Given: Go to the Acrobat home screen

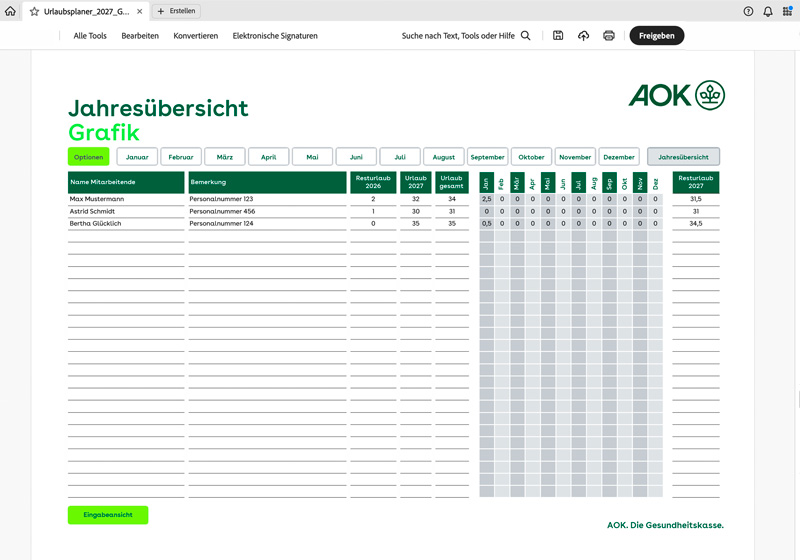Looking at the screenshot, I should pos(11,11).
